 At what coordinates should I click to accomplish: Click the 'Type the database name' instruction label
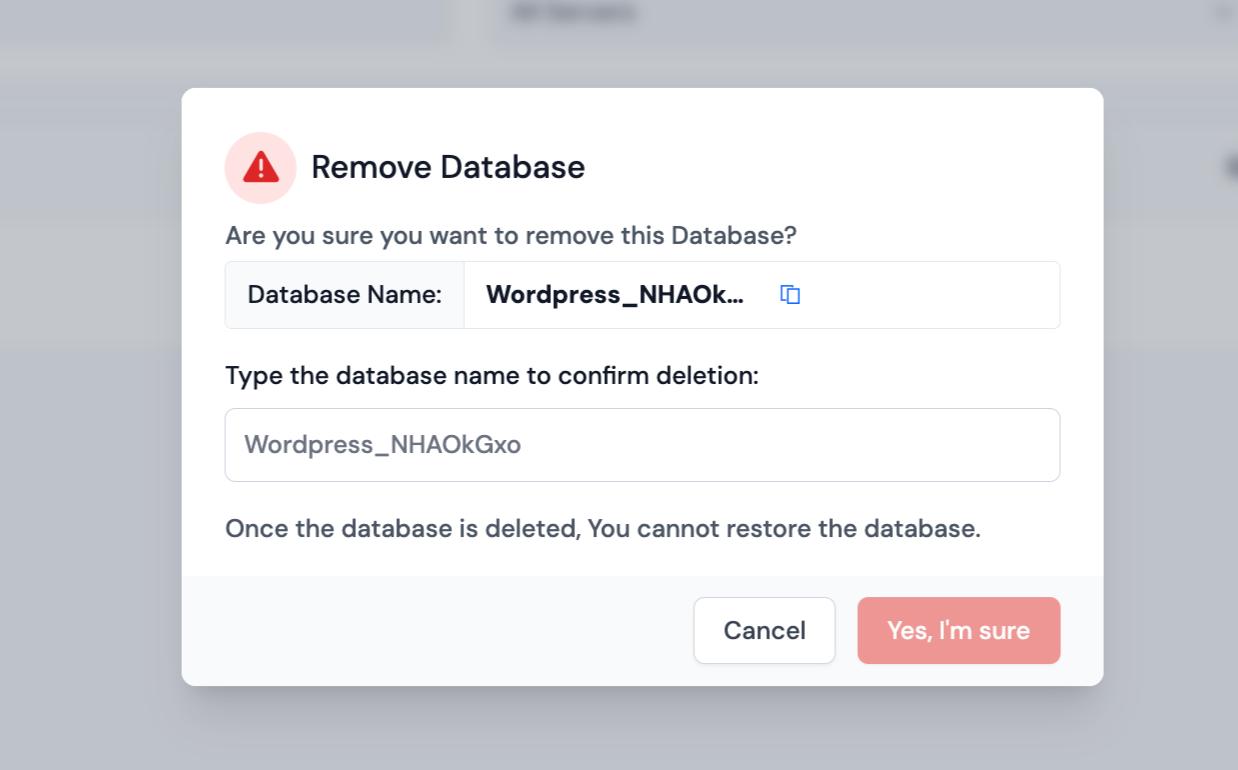pos(492,375)
